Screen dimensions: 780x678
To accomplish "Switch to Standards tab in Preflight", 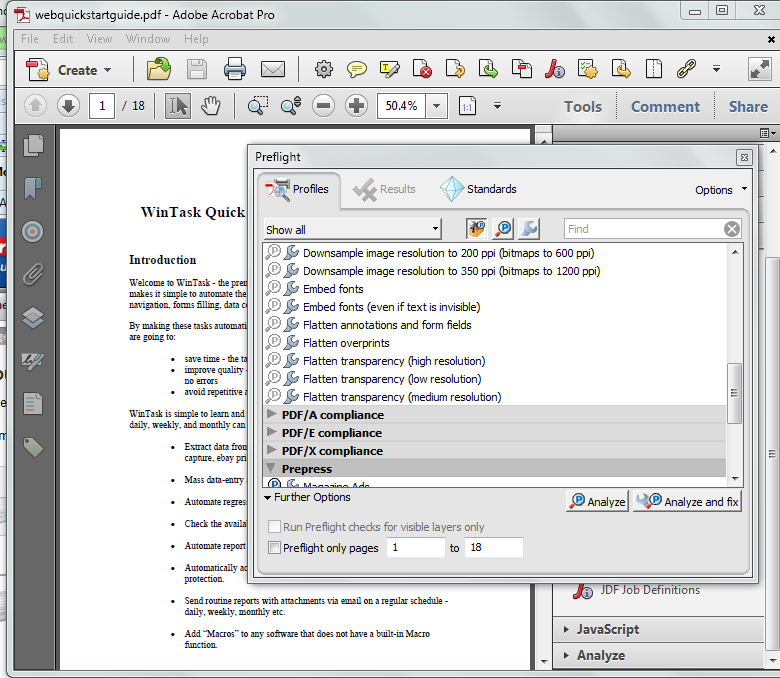I will click(x=478, y=190).
